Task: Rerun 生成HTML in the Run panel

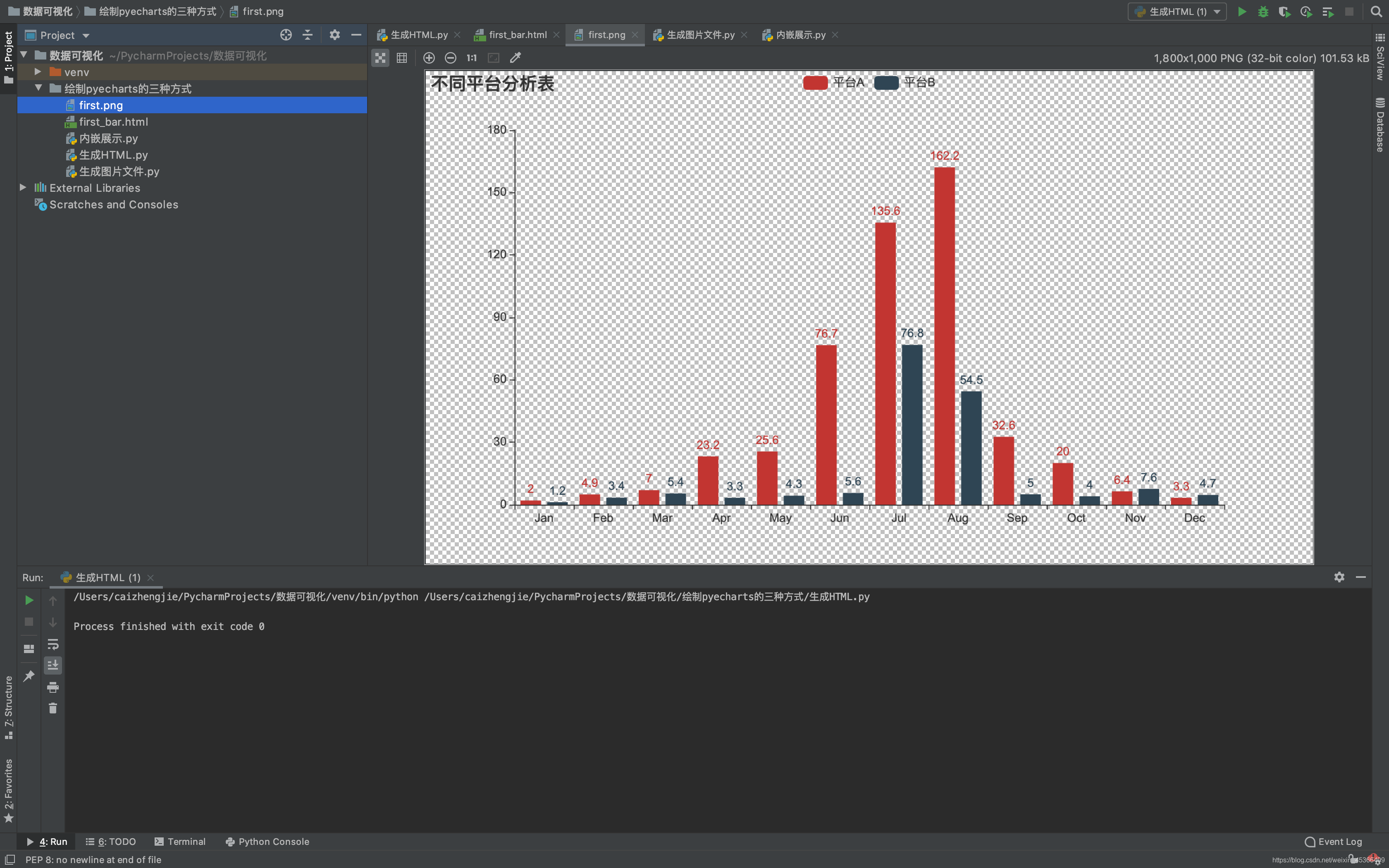Action: (29, 601)
